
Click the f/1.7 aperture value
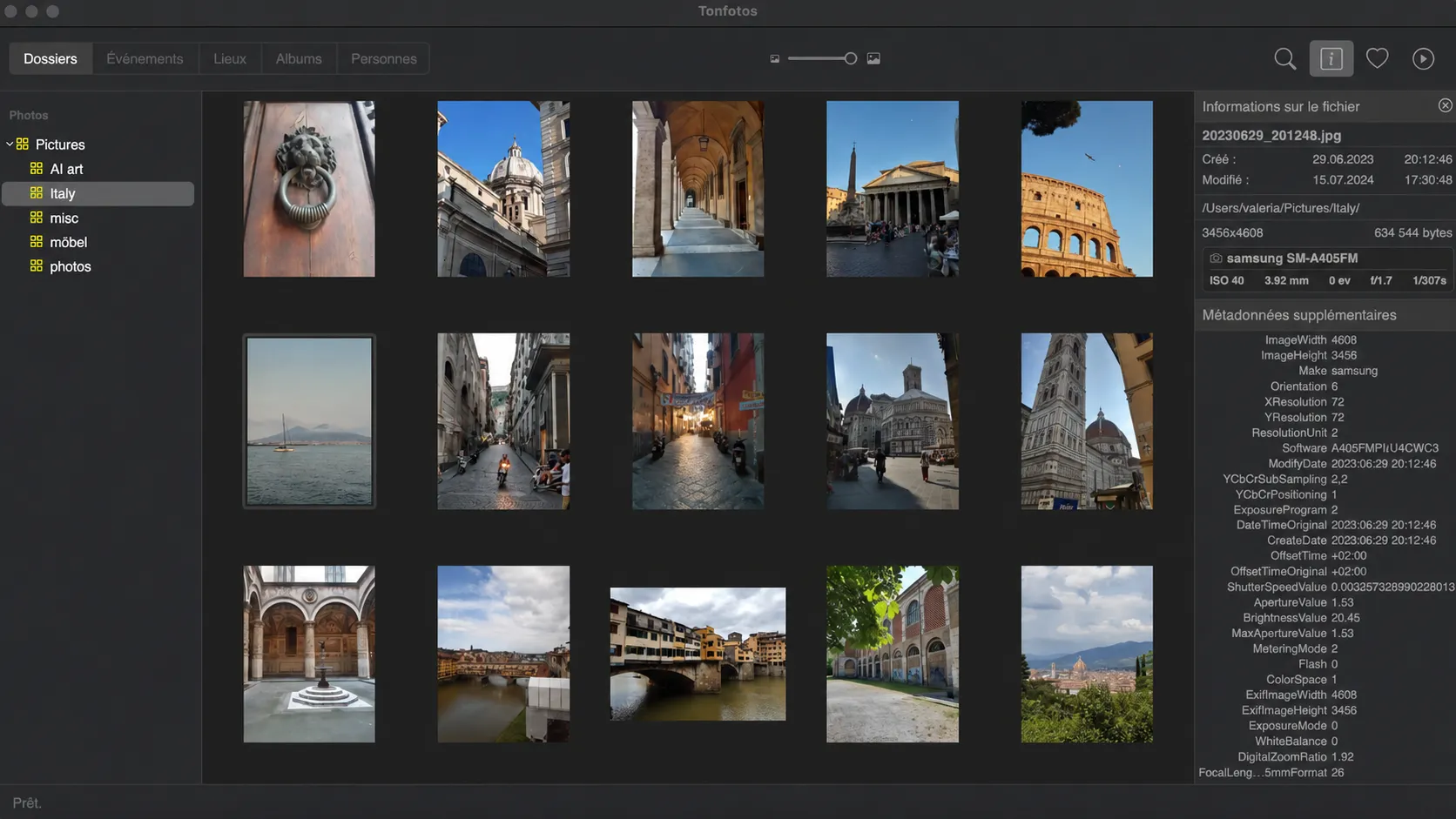(1381, 280)
